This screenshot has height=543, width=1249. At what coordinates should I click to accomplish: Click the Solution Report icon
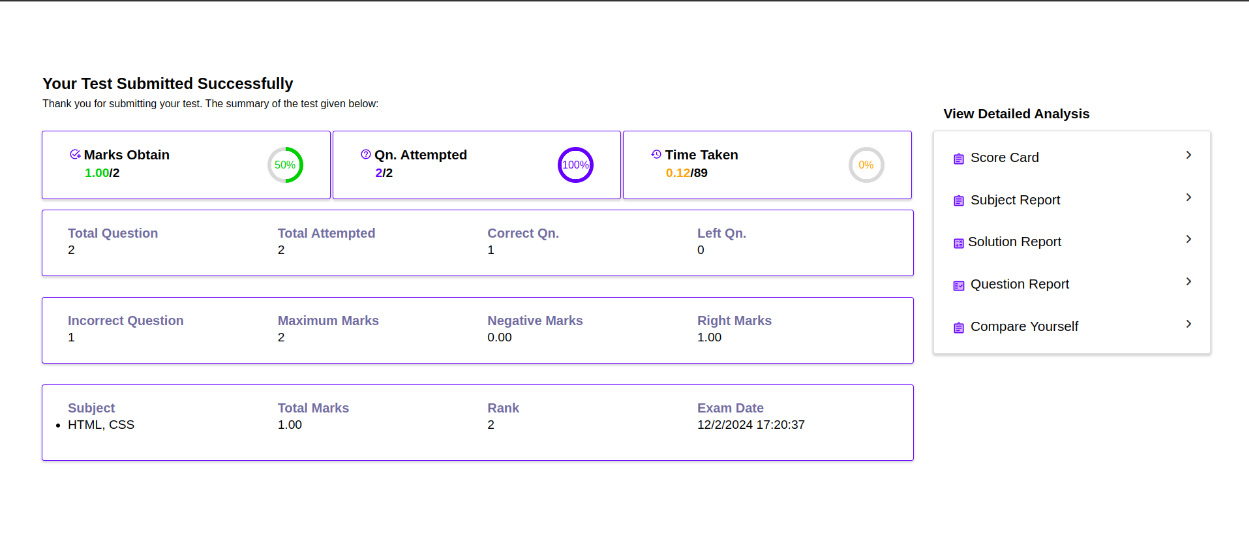tap(959, 243)
